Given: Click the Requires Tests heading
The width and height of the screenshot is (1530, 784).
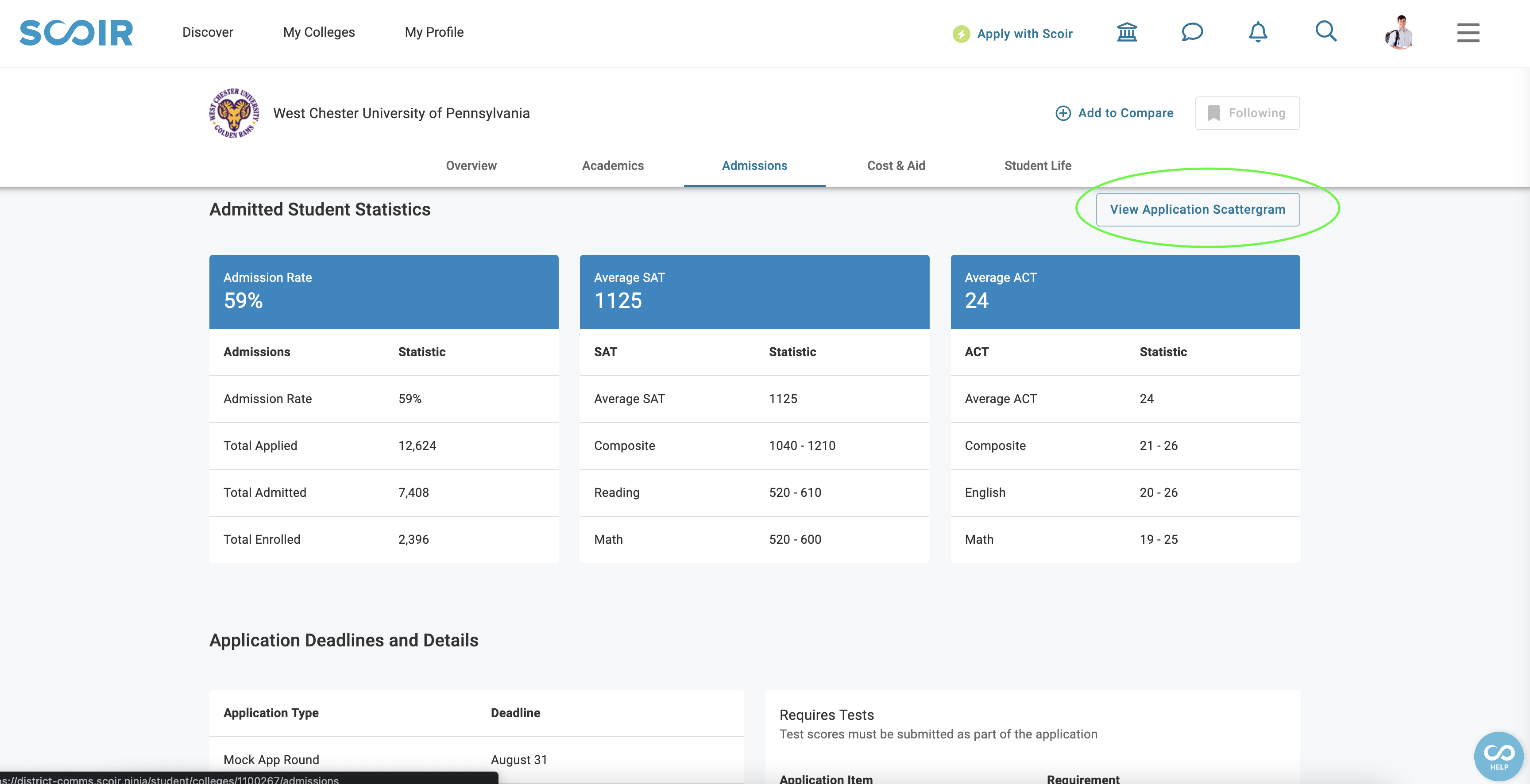Looking at the screenshot, I should click(826, 715).
